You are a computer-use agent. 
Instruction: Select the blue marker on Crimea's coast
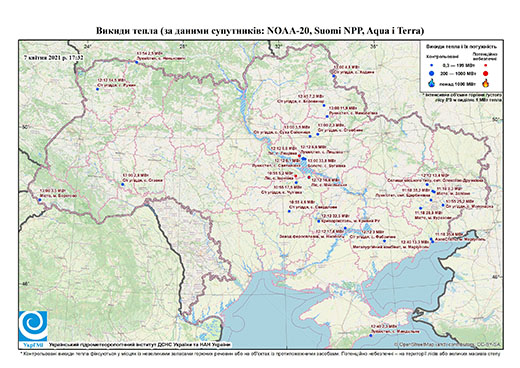point(371,336)
